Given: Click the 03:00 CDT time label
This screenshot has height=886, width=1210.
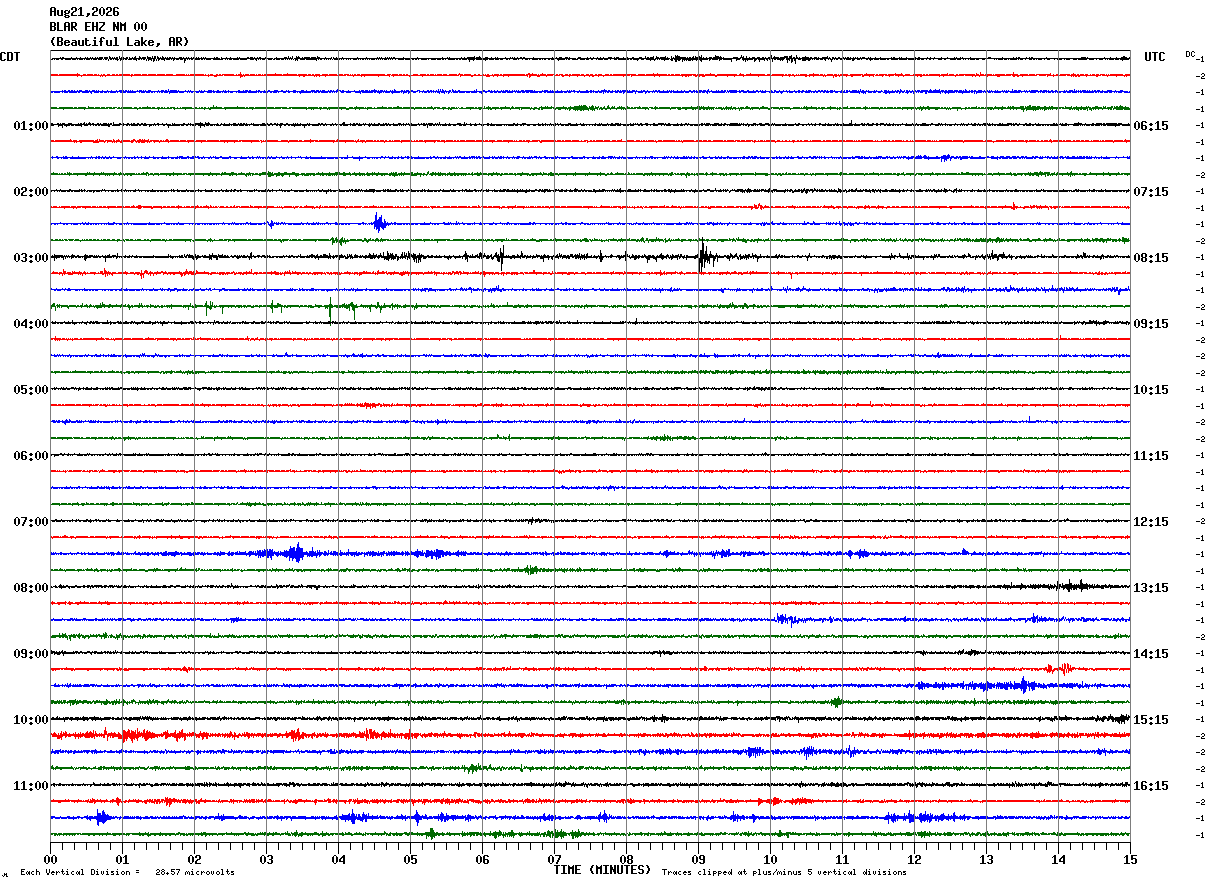Looking at the screenshot, I should (x=30, y=257).
